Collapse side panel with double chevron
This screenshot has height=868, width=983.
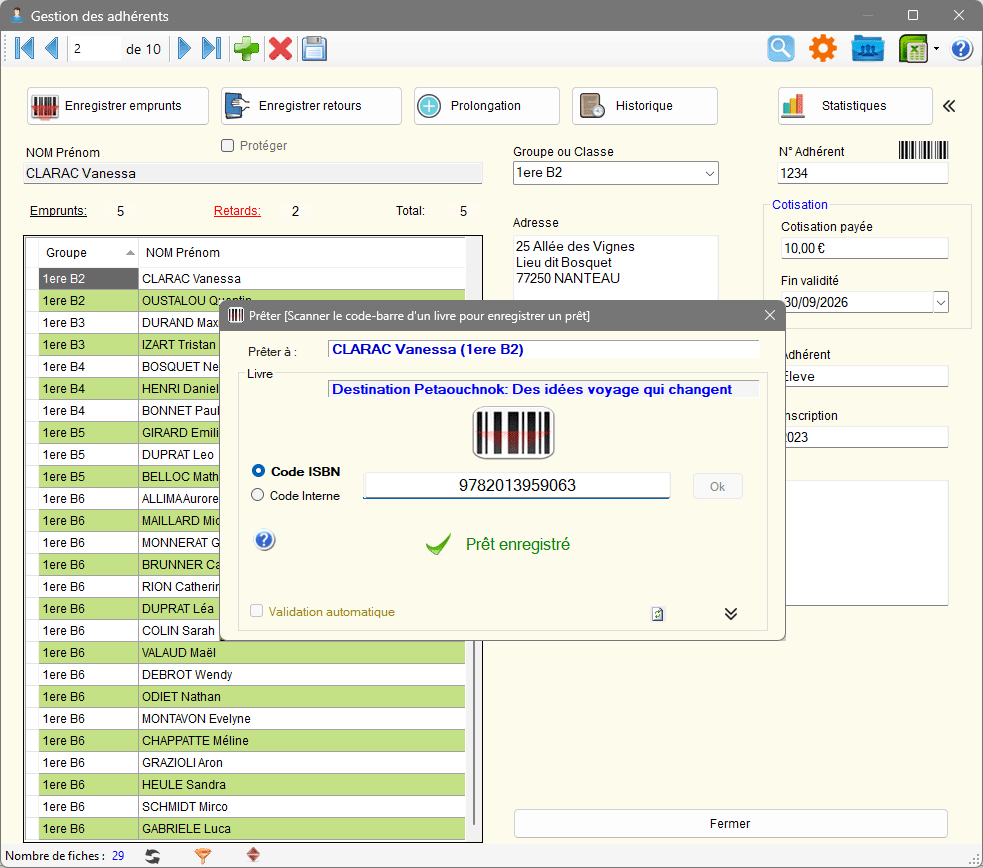click(949, 106)
